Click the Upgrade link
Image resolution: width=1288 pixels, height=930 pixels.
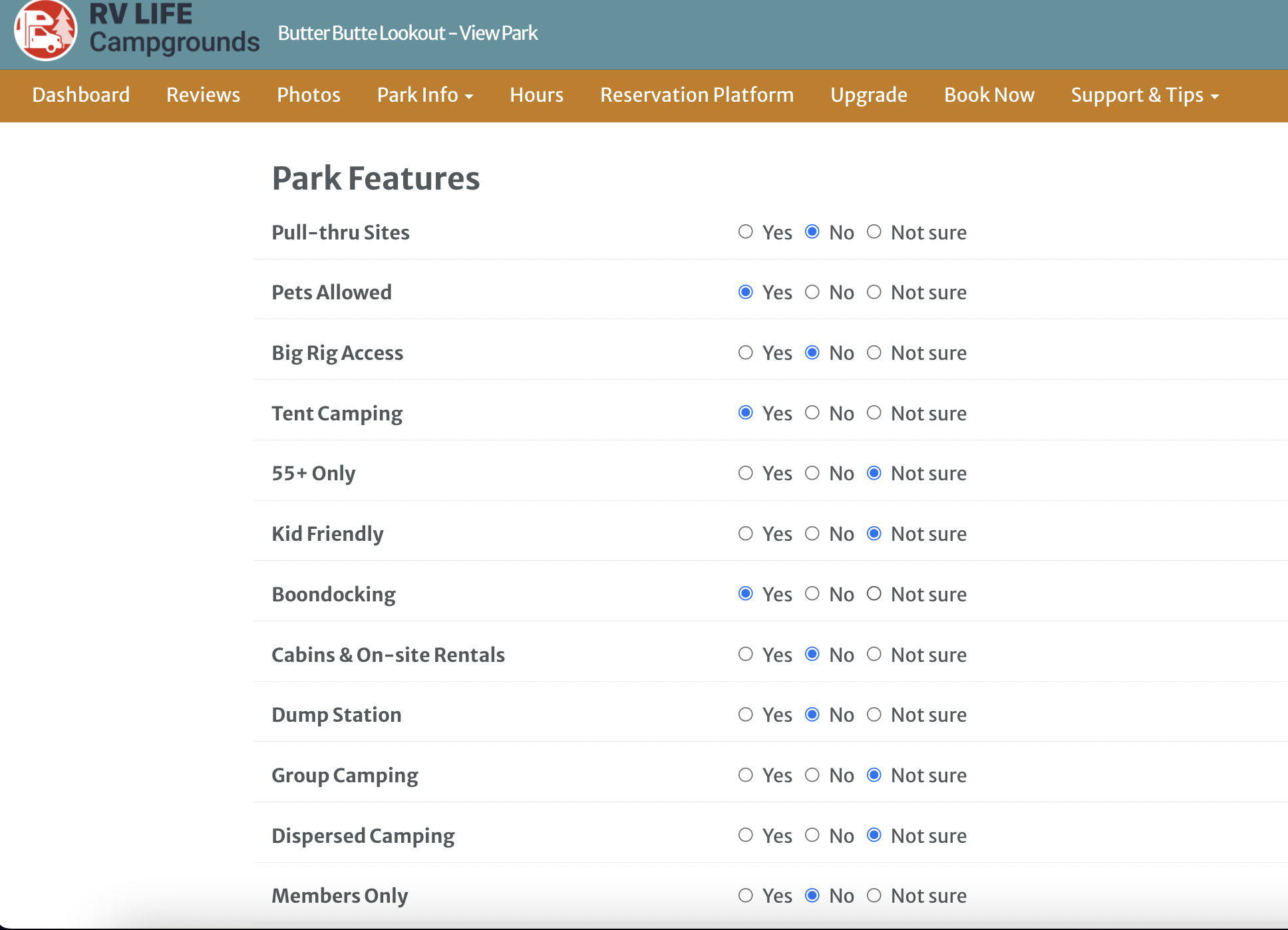coord(868,96)
